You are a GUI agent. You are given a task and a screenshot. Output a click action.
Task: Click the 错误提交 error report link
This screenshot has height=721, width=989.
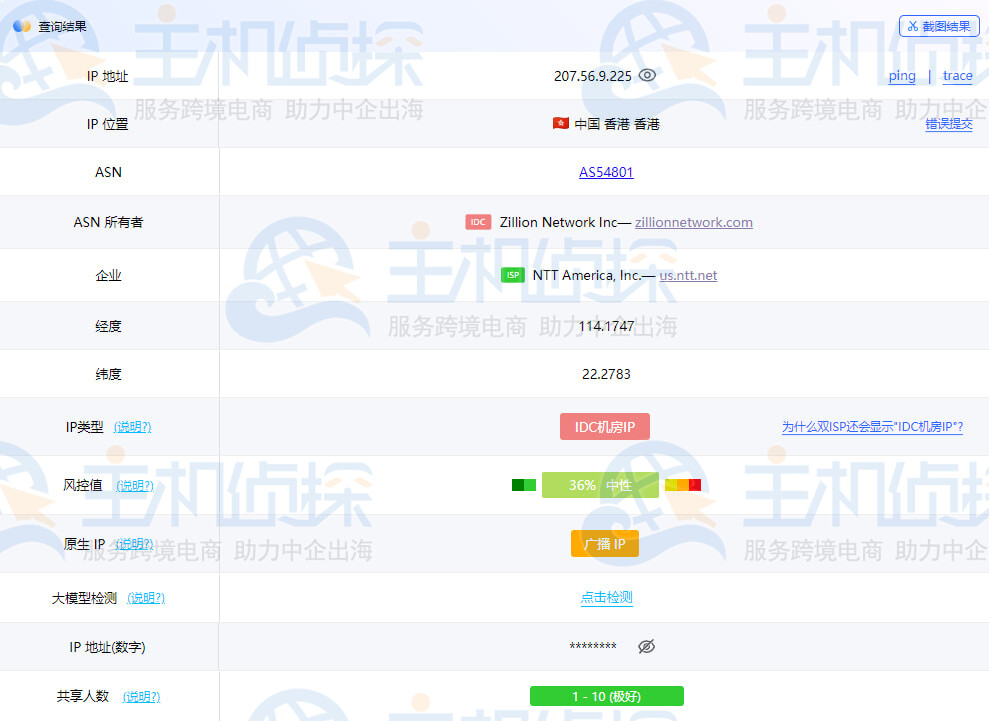click(948, 124)
